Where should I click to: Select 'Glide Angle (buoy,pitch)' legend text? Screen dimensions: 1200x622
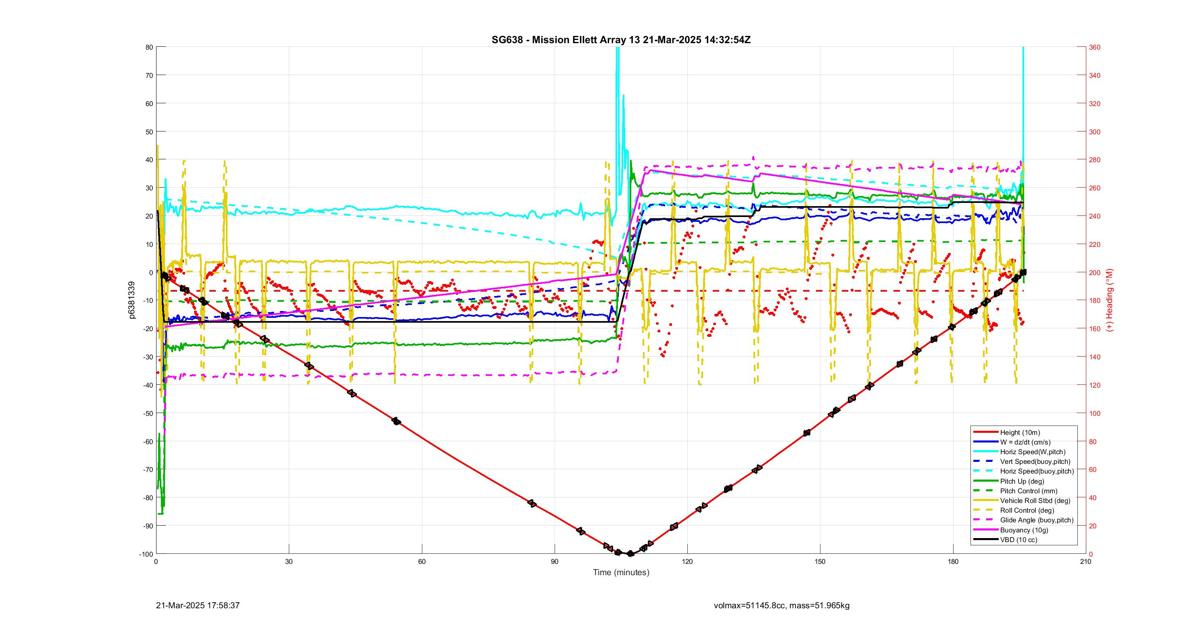click(1037, 520)
